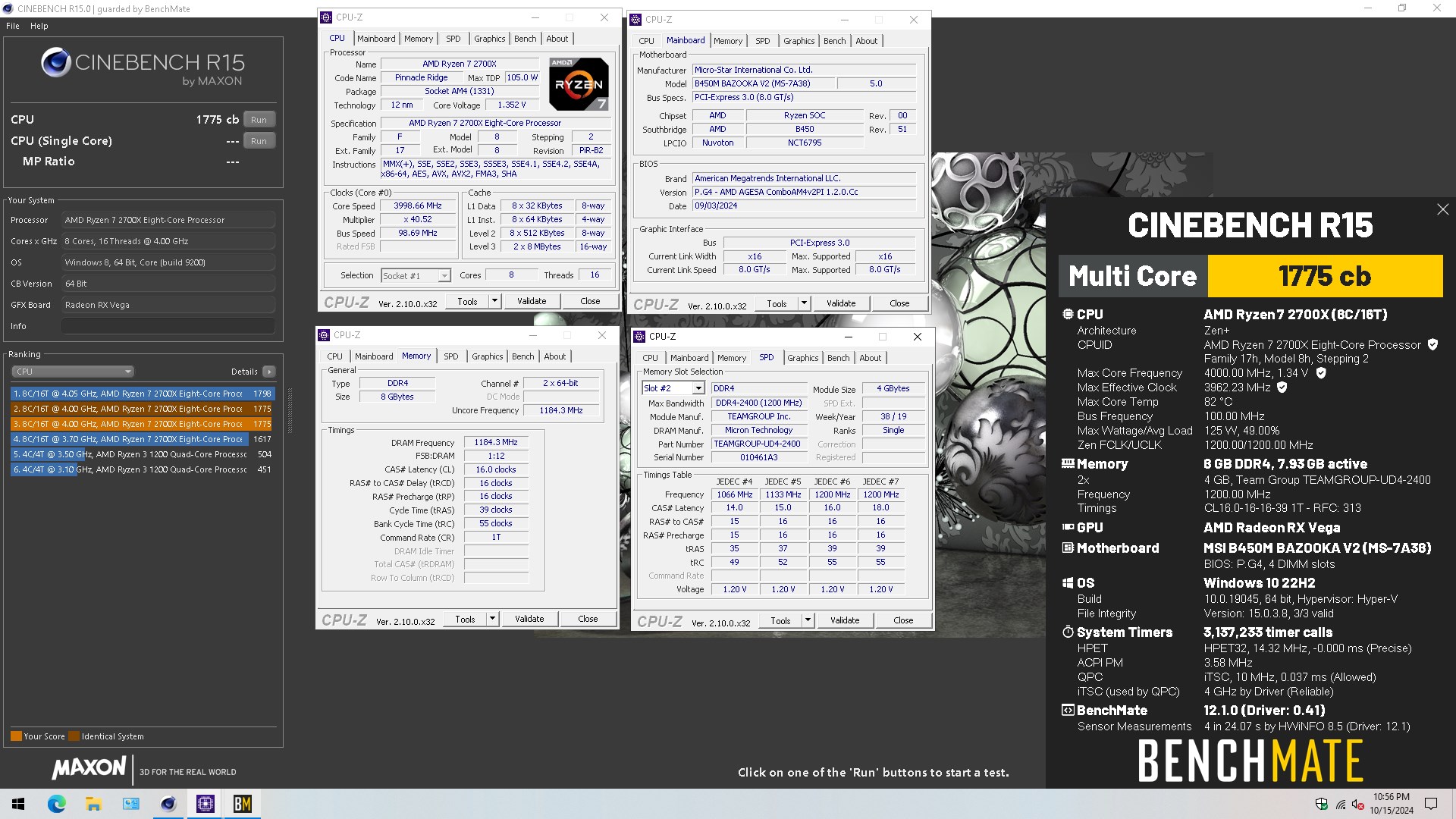This screenshot has height=819, width=1456.
Task: Click the BenchMate GPU section icon
Action: (1068, 527)
